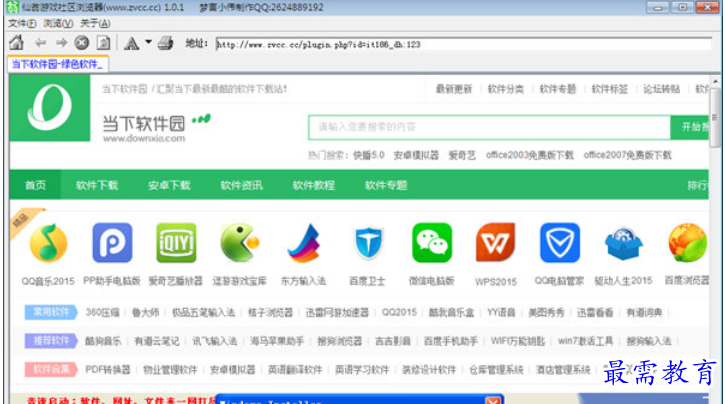Click the address URL field
The width and height of the screenshot is (725, 404).
click(463, 44)
